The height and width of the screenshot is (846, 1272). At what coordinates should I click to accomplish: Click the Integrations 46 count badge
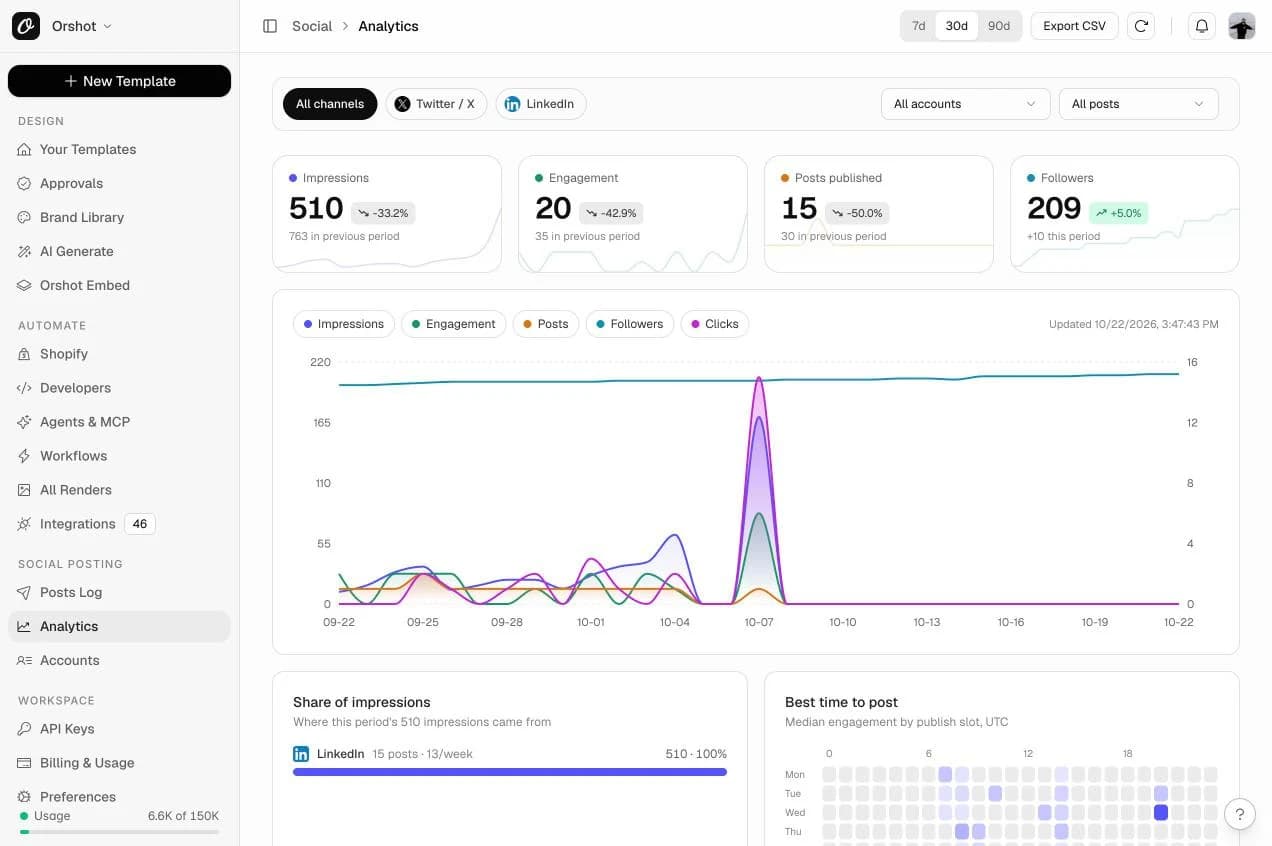(140, 524)
